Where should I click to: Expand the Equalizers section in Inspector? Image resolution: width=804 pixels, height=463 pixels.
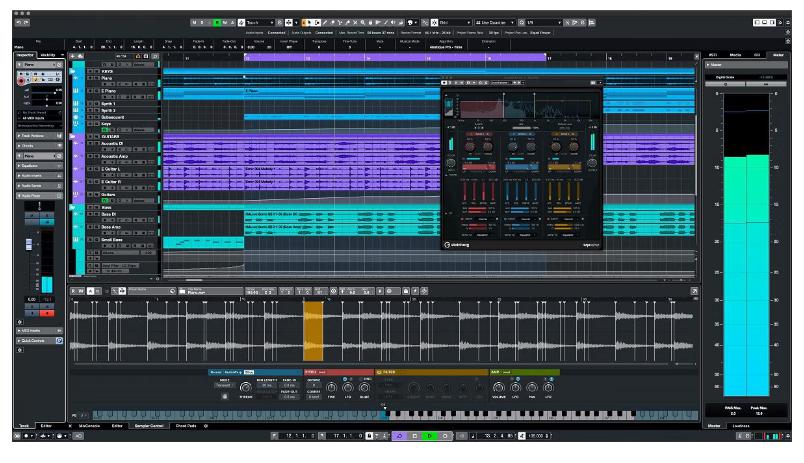tap(30, 166)
